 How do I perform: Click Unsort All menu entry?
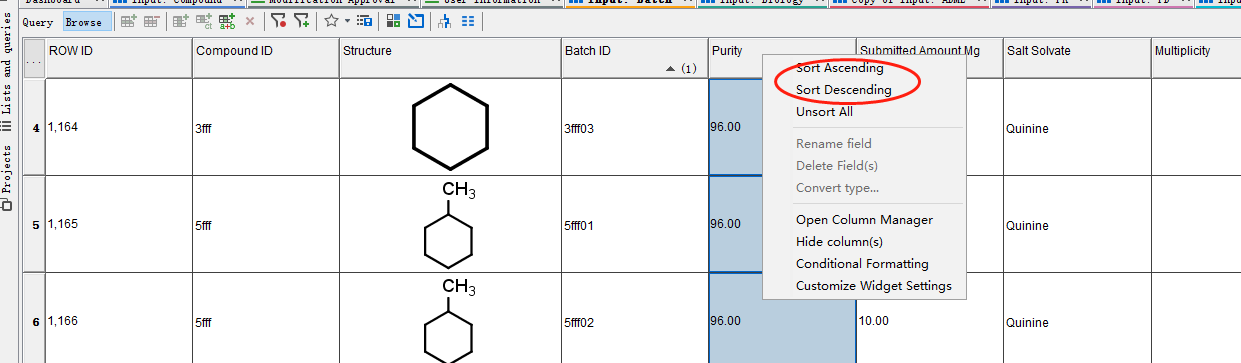(824, 112)
